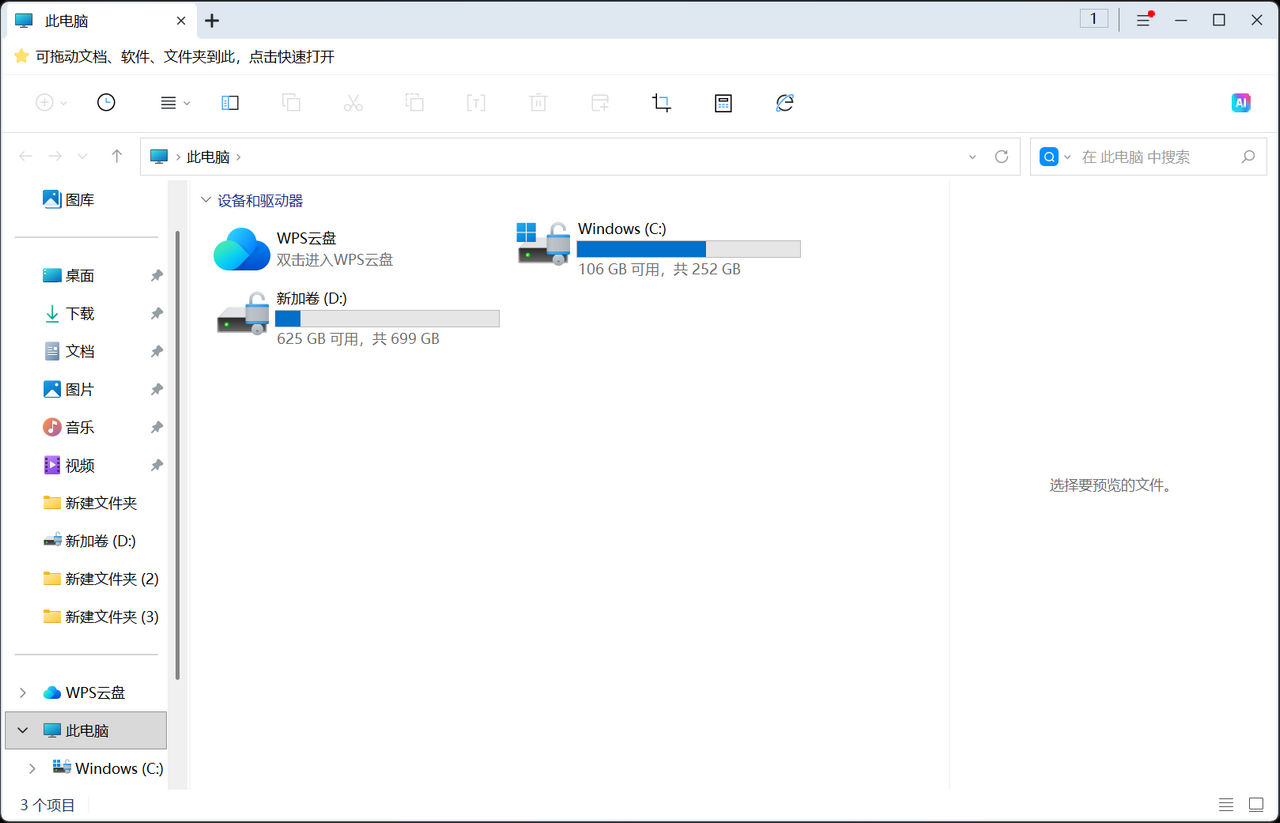Click the screenshot crop tool icon
Screen dimensions: 1280x823
coord(661,102)
